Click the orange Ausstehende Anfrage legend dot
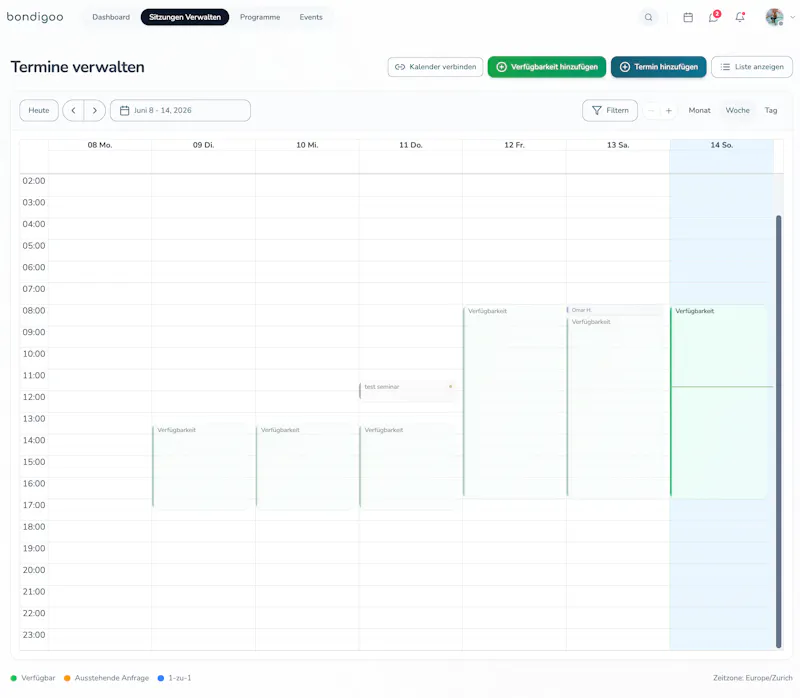Screen dimensions: 800x698 67,678
